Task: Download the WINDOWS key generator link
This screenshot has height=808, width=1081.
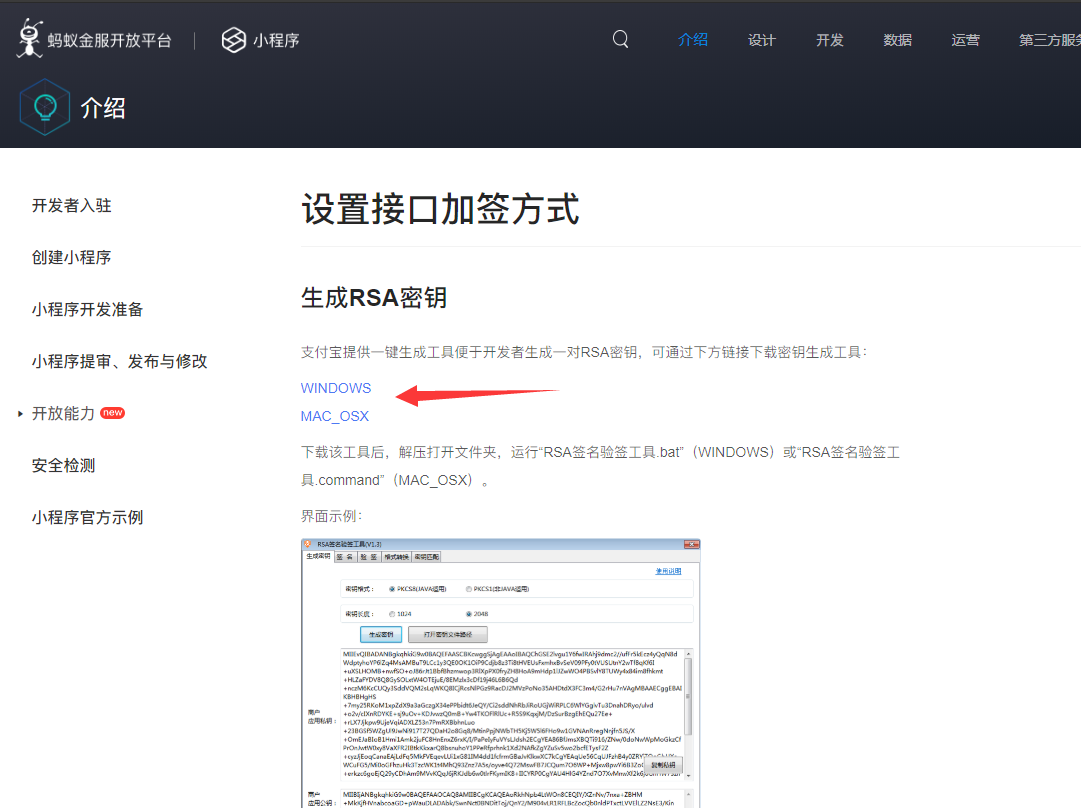Action: coord(336,388)
